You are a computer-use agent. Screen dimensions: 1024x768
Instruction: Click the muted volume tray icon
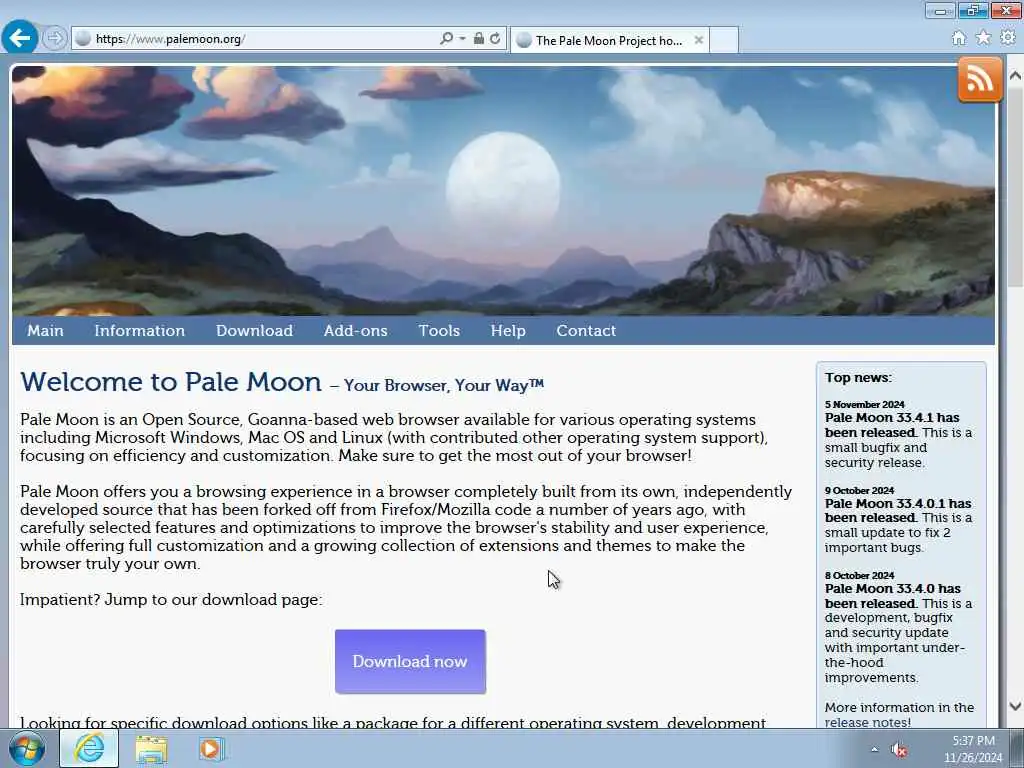[x=900, y=750]
